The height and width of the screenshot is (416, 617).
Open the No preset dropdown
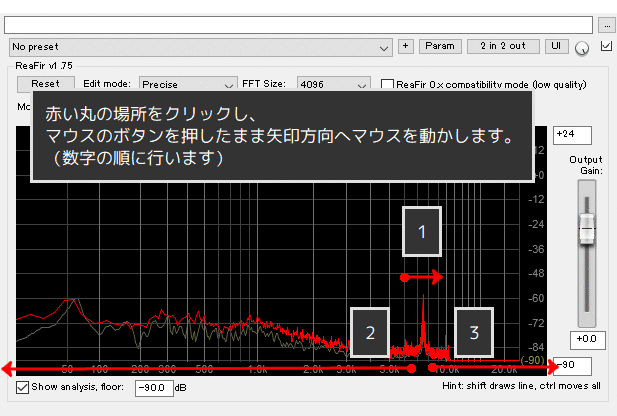pos(200,47)
